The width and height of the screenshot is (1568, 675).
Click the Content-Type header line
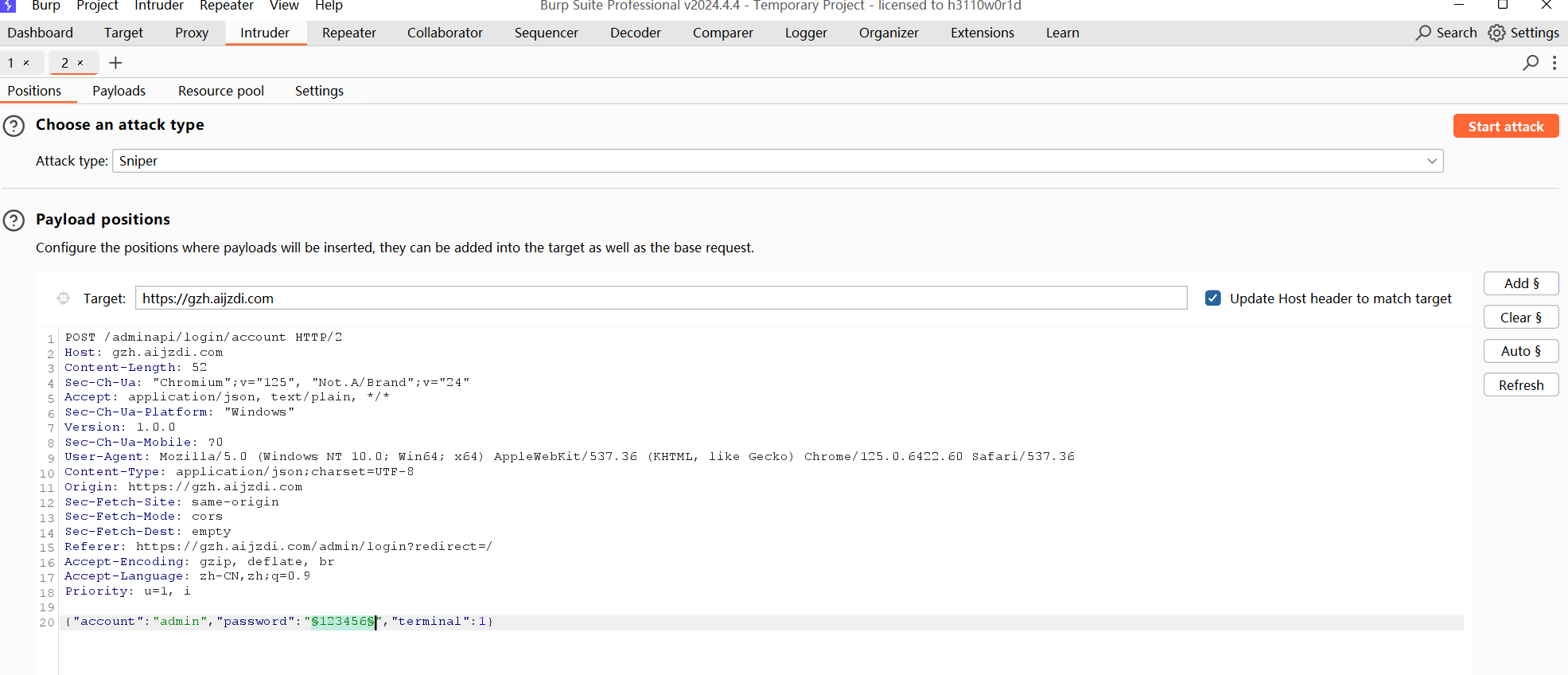click(x=239, y=472)
